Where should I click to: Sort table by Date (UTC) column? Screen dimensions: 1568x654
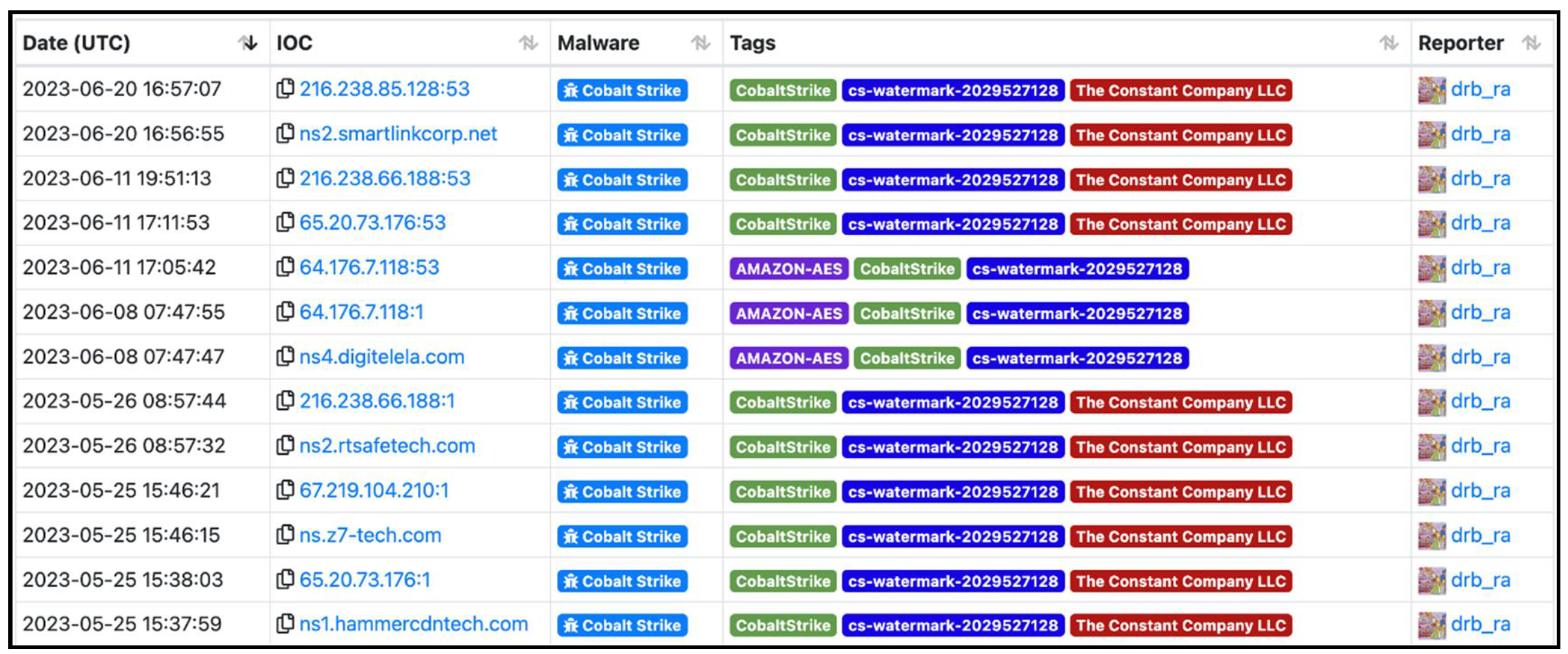point(248,43)
